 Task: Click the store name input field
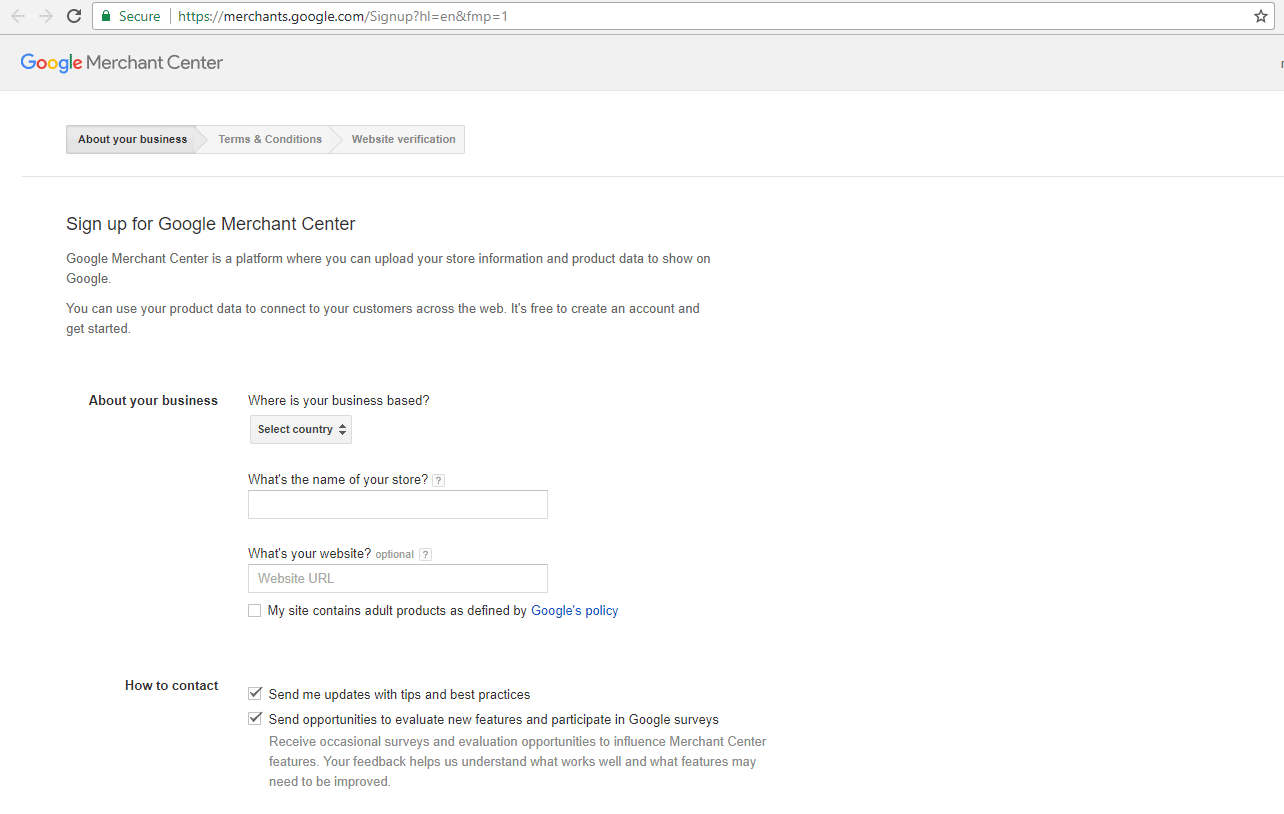pos(398,504)
